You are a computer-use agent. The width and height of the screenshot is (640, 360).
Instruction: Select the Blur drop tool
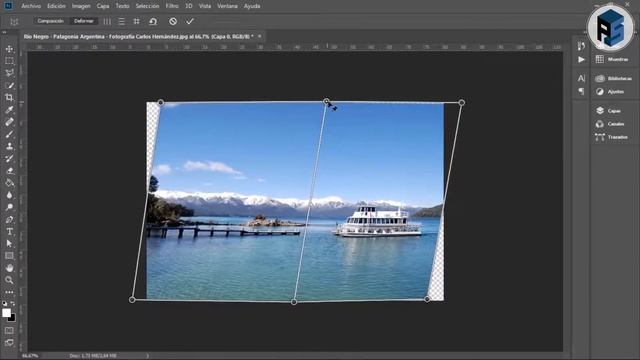(x=9, y=195)
